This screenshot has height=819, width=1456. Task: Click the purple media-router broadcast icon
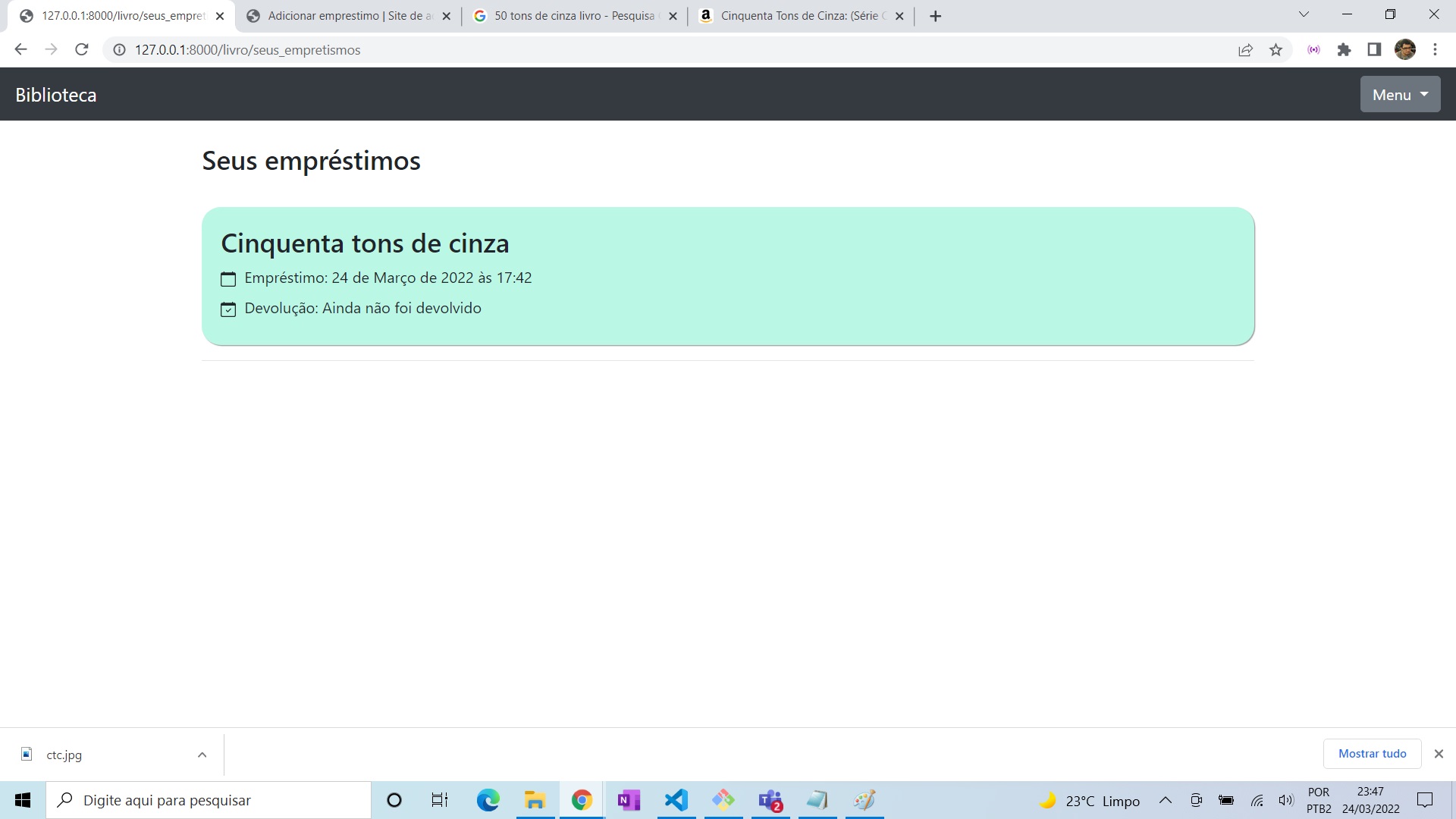pyautogui.click(x=1313, y=49)
